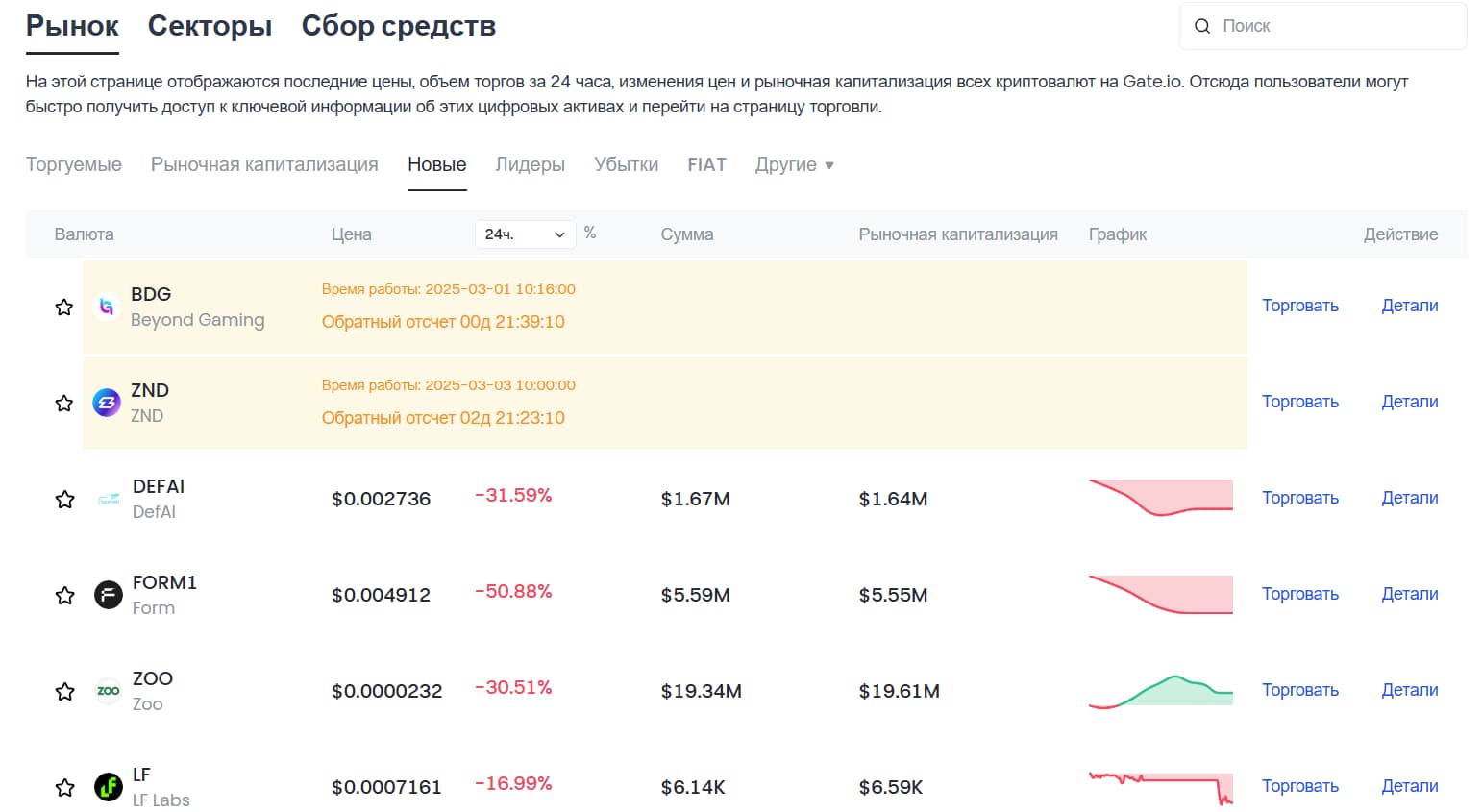Click the BDG Beyond Gaming coin logo

(x=107, y=307)
